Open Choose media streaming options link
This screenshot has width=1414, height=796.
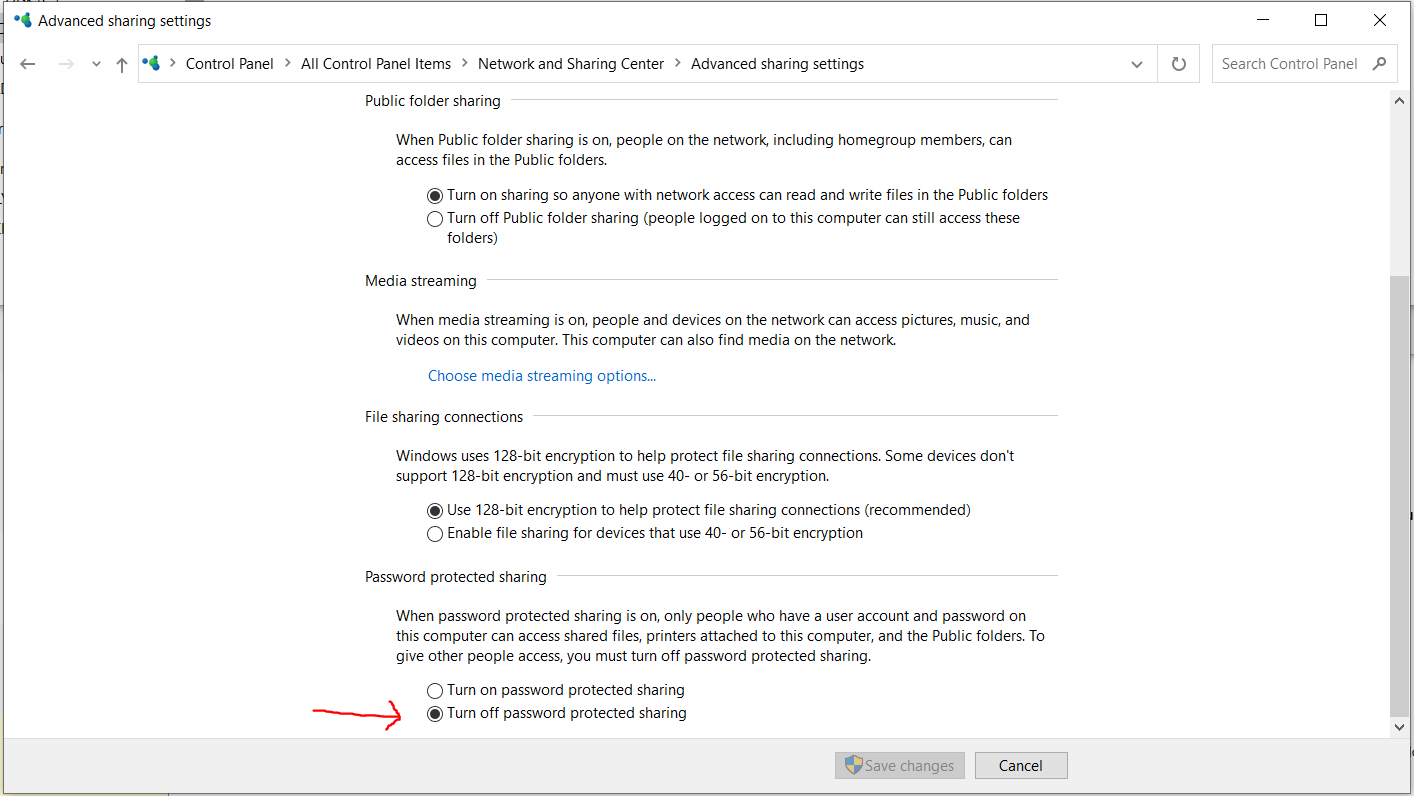point(542,376)
